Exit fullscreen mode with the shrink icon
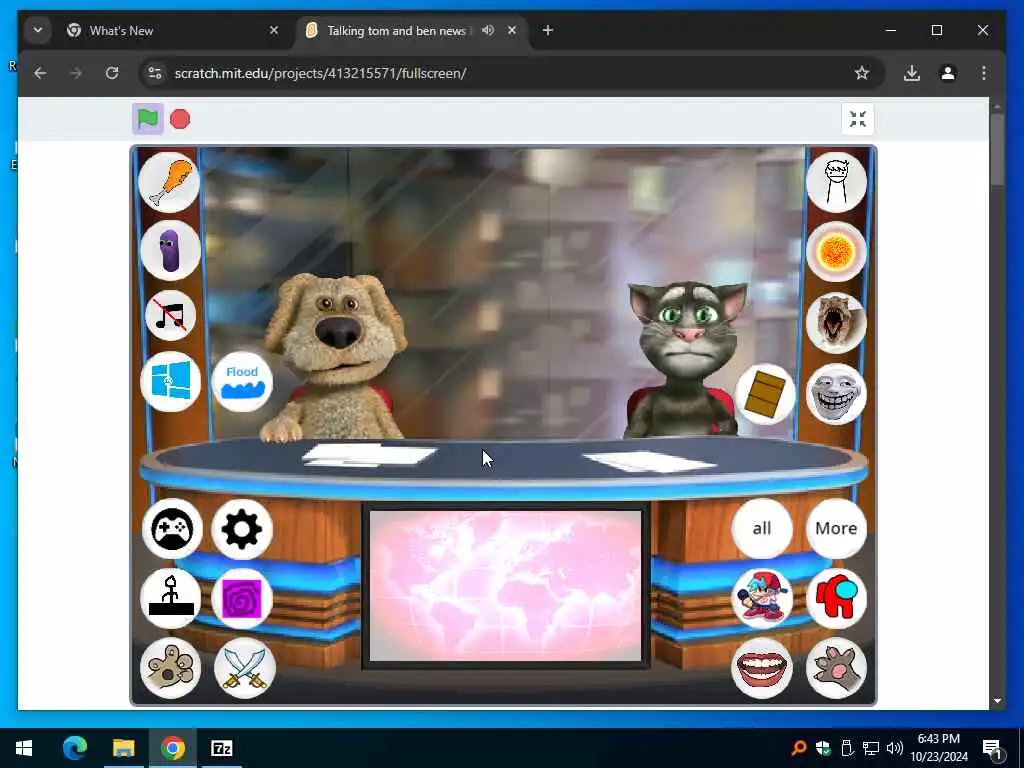 (857, 119)
